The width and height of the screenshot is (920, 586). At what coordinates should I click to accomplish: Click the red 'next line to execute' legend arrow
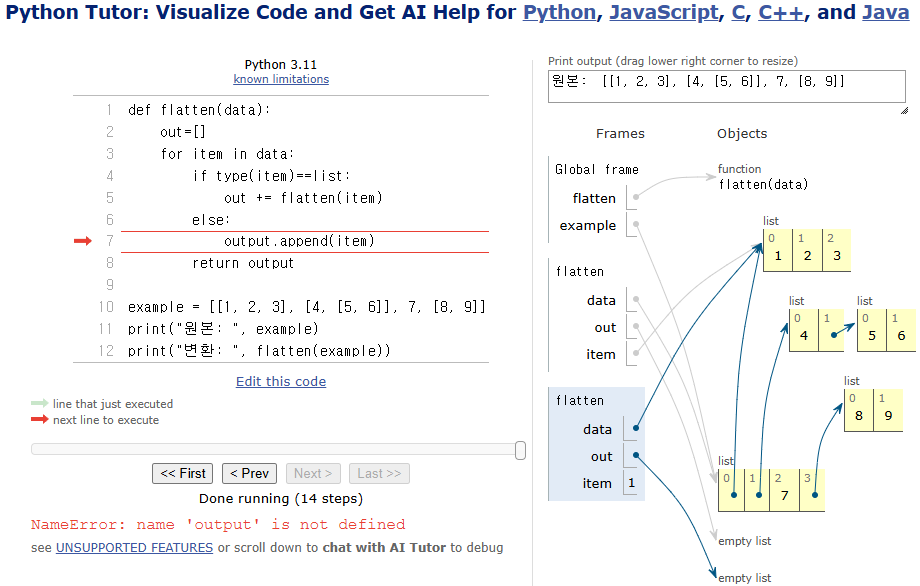pyautogui.click(x=39, y=419)
